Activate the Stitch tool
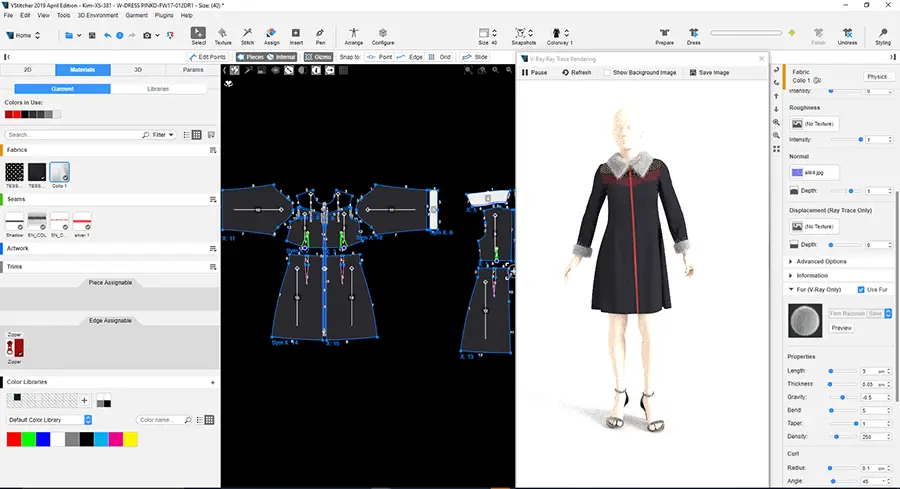This screenshot has width=900, height=489. point(247,36)
